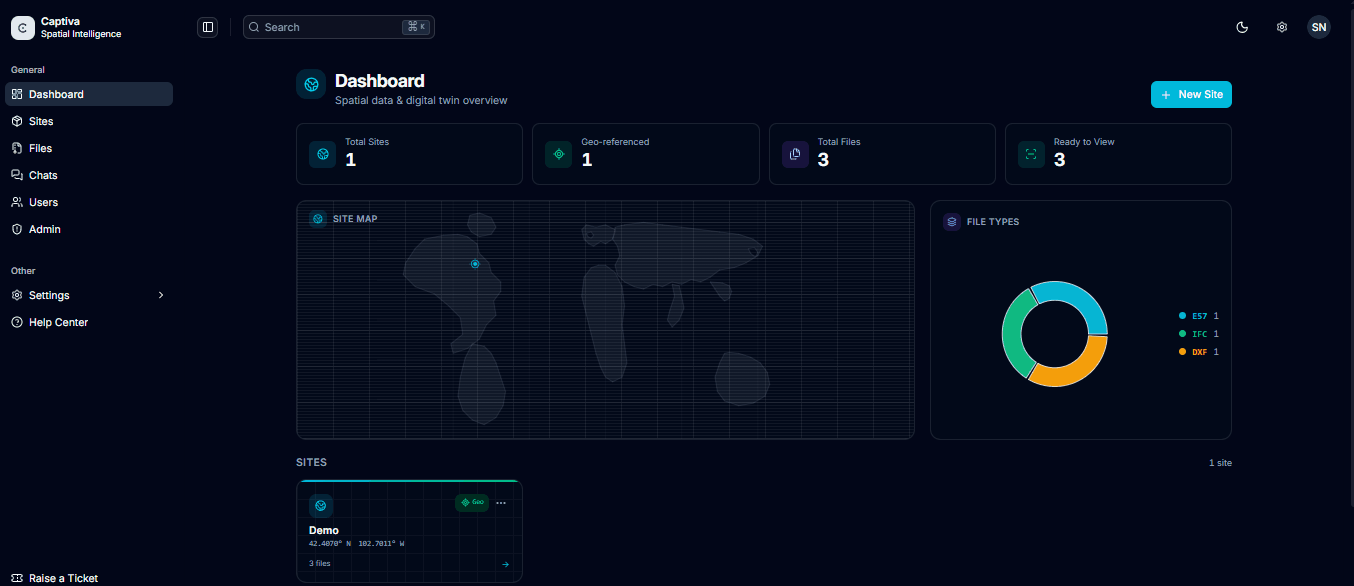Open the top-right settings gear icon
The image size is (1354, 586).
pos(1281,27)
